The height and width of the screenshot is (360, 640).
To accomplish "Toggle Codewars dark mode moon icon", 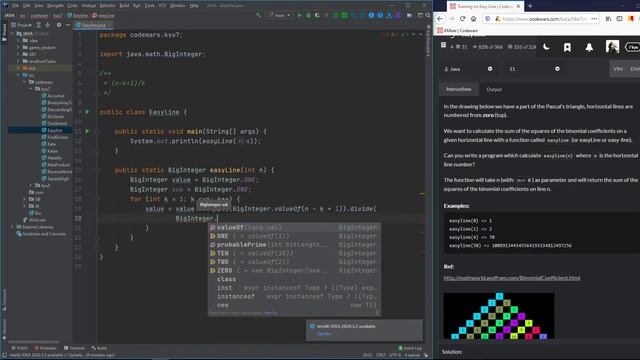I will pos(547,47).
